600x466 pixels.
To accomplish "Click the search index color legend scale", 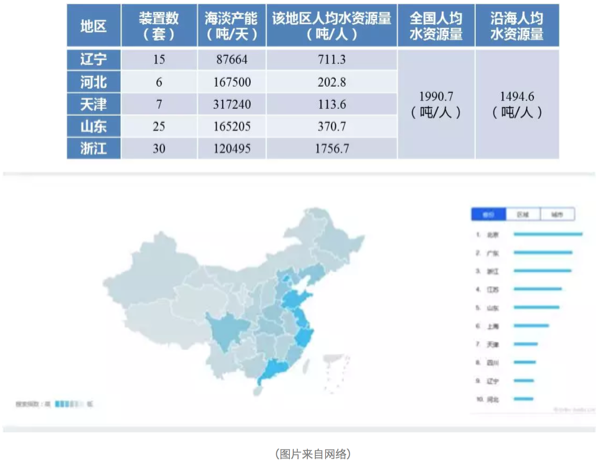I will click(x=67, y=402).
